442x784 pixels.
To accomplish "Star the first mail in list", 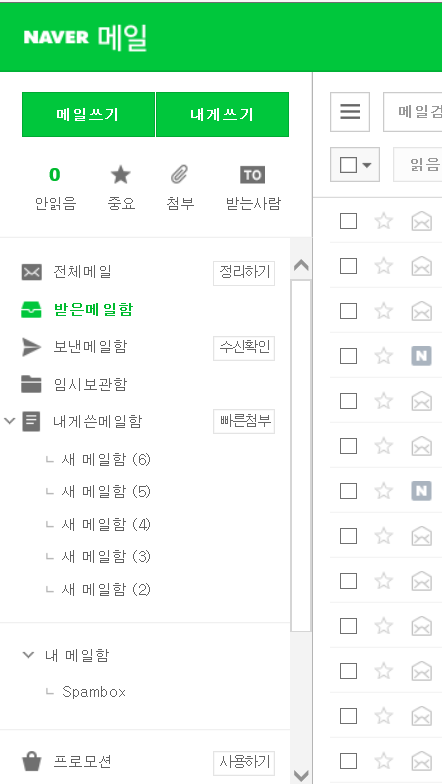I will (x=384, y=220).
